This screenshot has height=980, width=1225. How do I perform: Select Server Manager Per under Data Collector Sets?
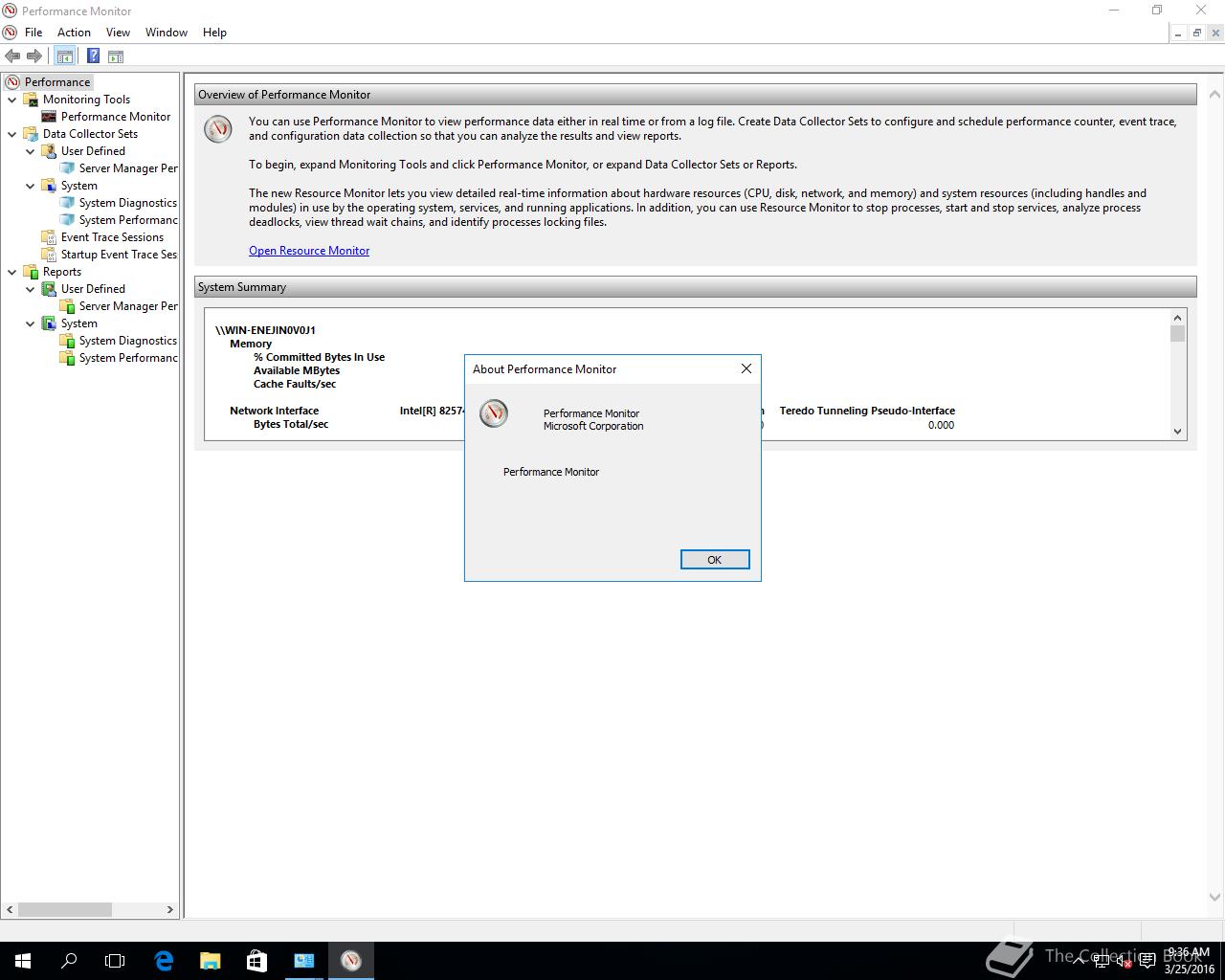[x=128, y=168]
